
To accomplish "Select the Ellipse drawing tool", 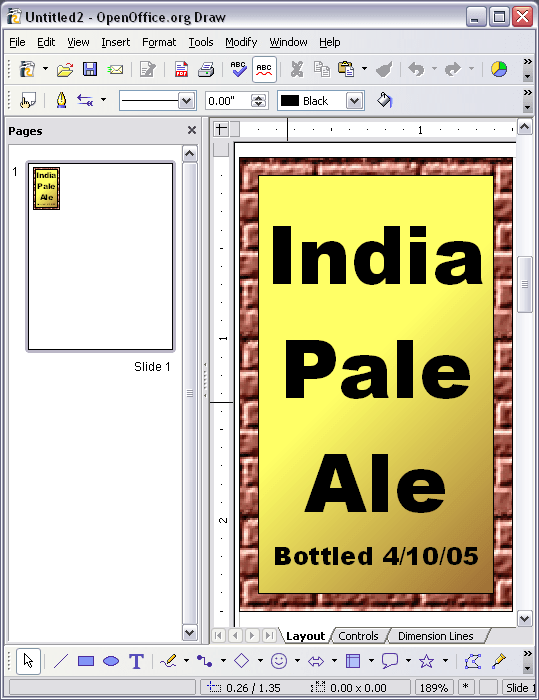I will pos(111,661).
